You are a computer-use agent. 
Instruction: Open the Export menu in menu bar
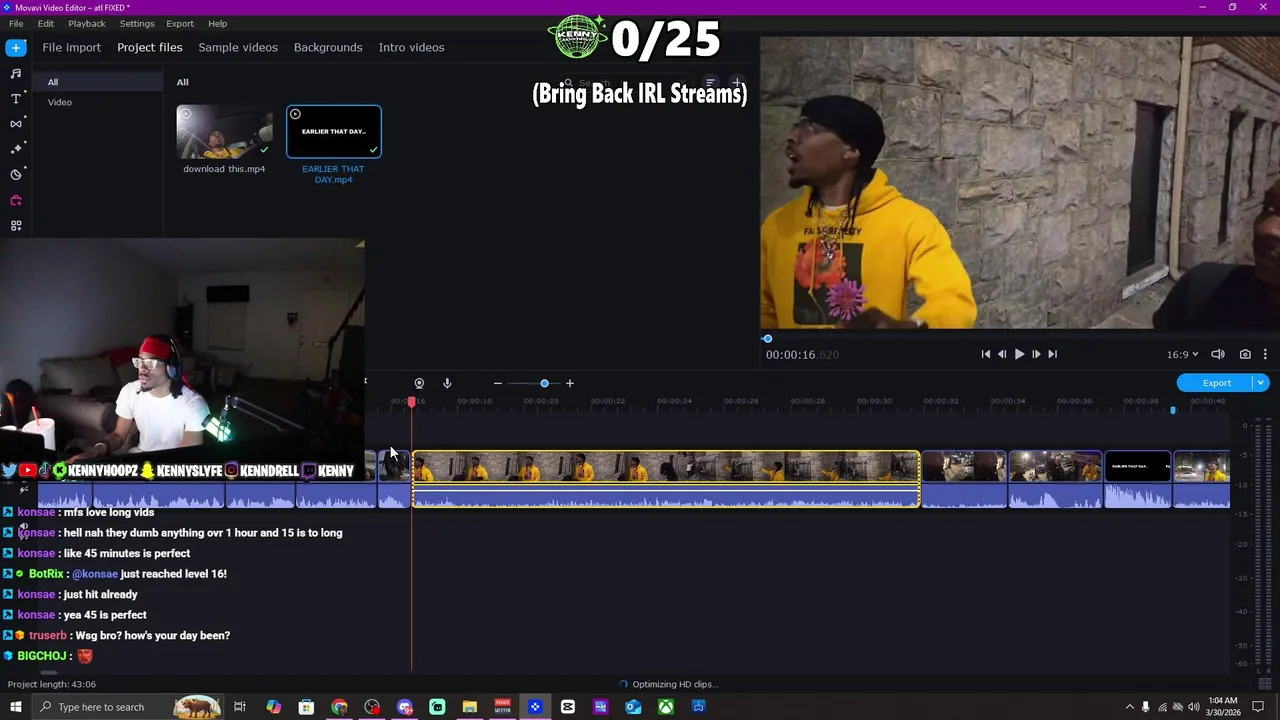[180, 23]
